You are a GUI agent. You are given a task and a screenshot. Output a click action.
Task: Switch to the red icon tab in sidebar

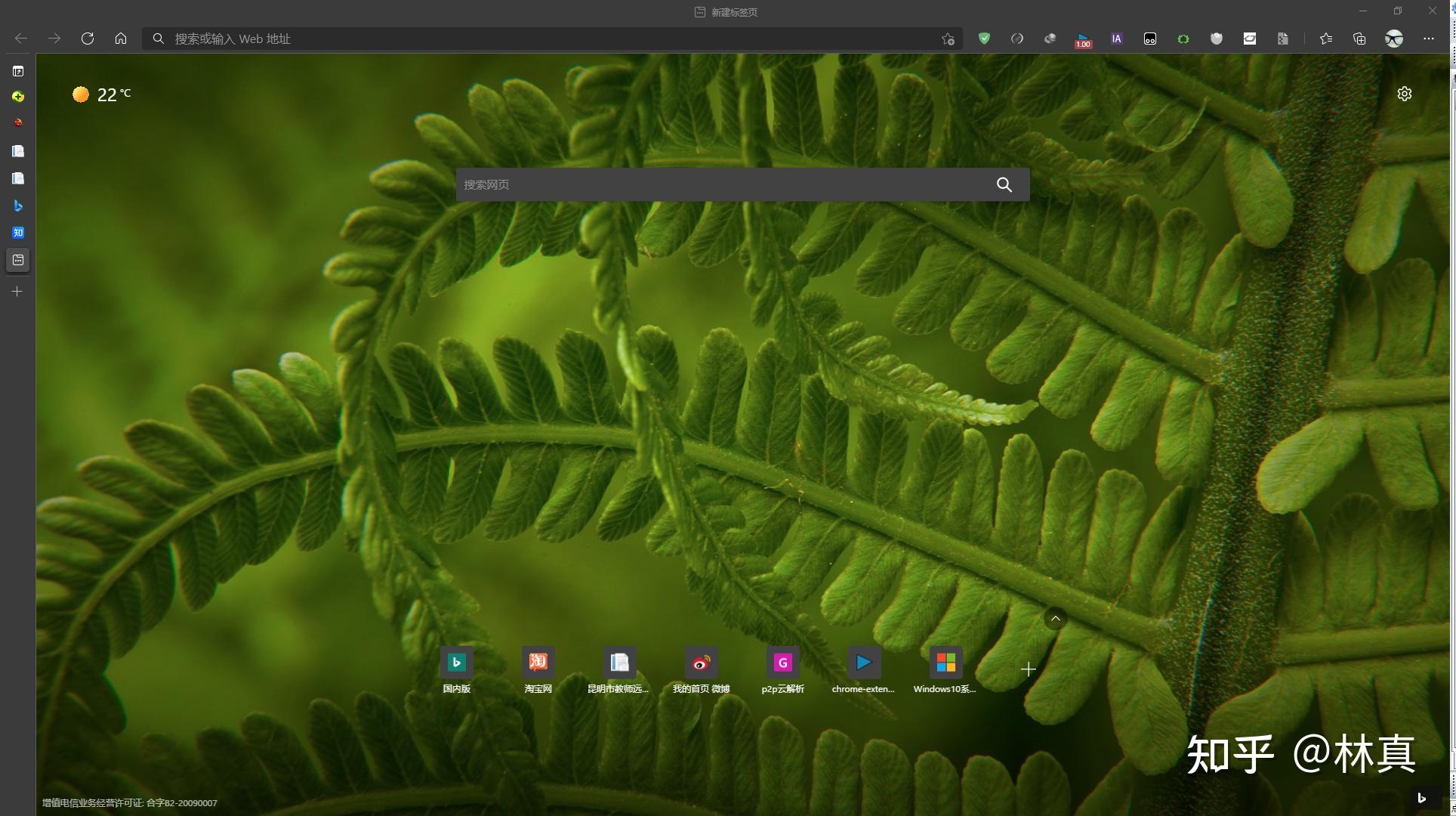[x=18, y=122]
